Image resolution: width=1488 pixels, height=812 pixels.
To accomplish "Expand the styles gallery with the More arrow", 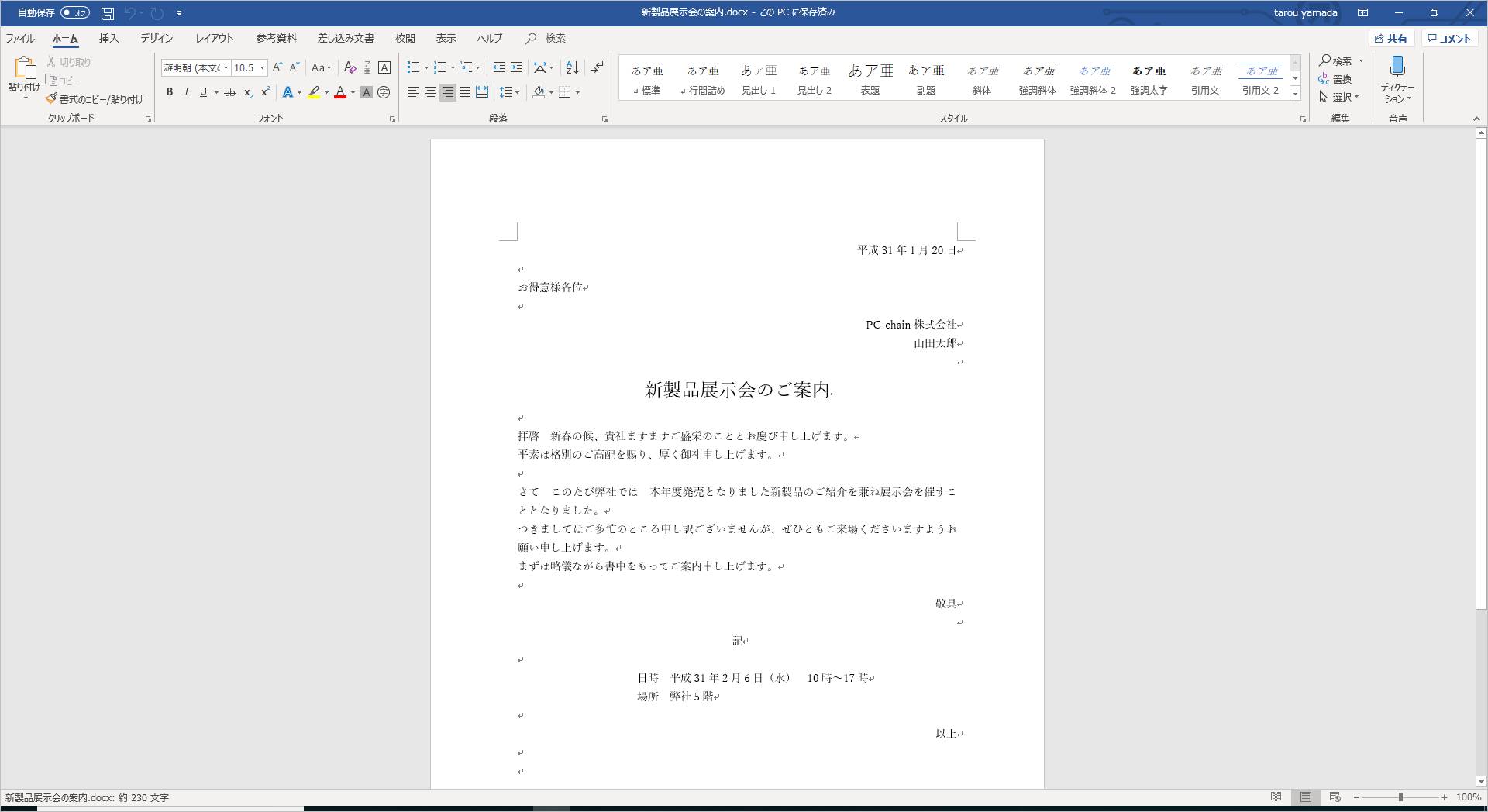I will [1295, 93].
